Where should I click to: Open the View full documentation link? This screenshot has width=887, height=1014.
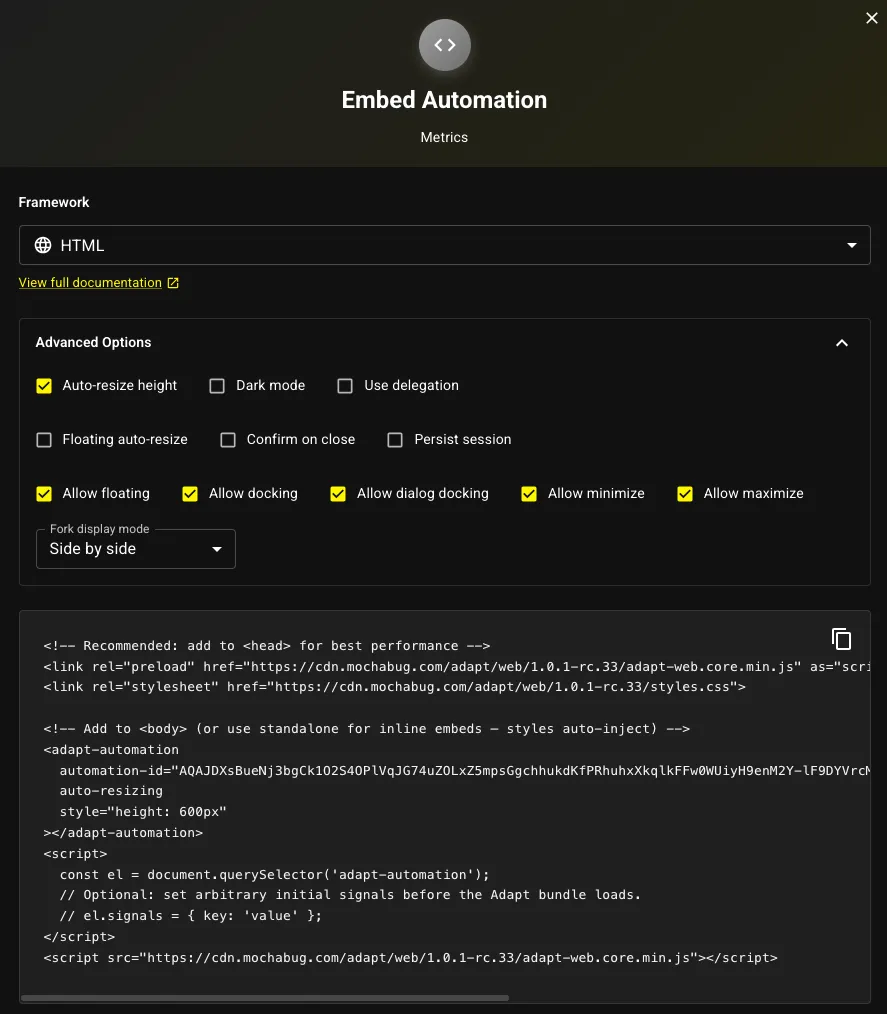pos(90,283)
